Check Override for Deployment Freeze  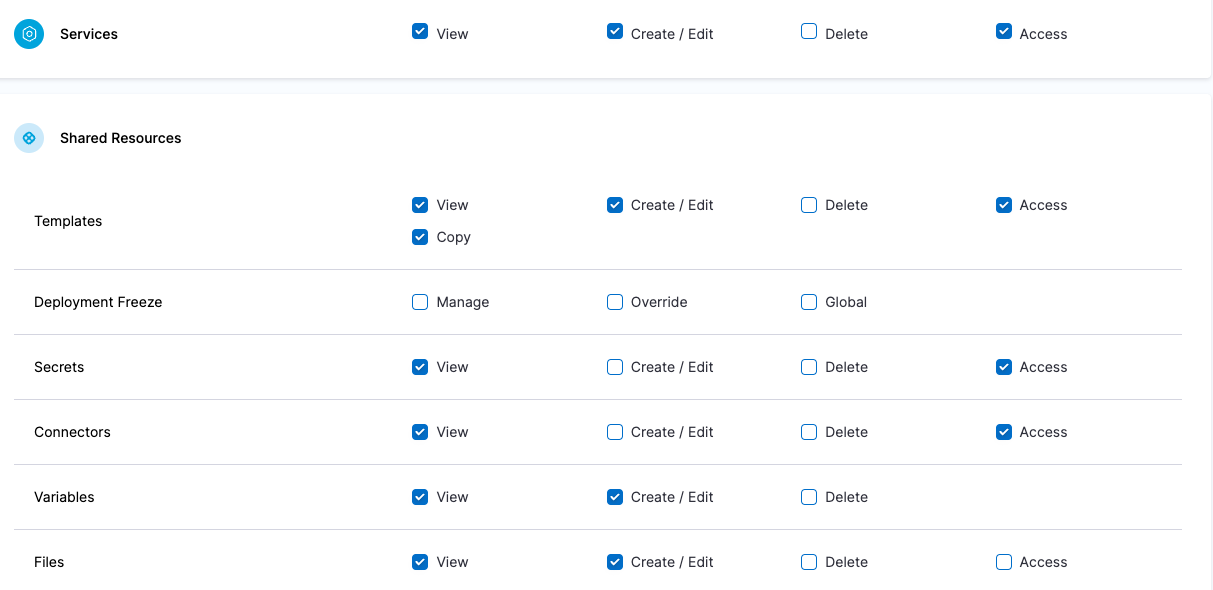click(615, 301)
